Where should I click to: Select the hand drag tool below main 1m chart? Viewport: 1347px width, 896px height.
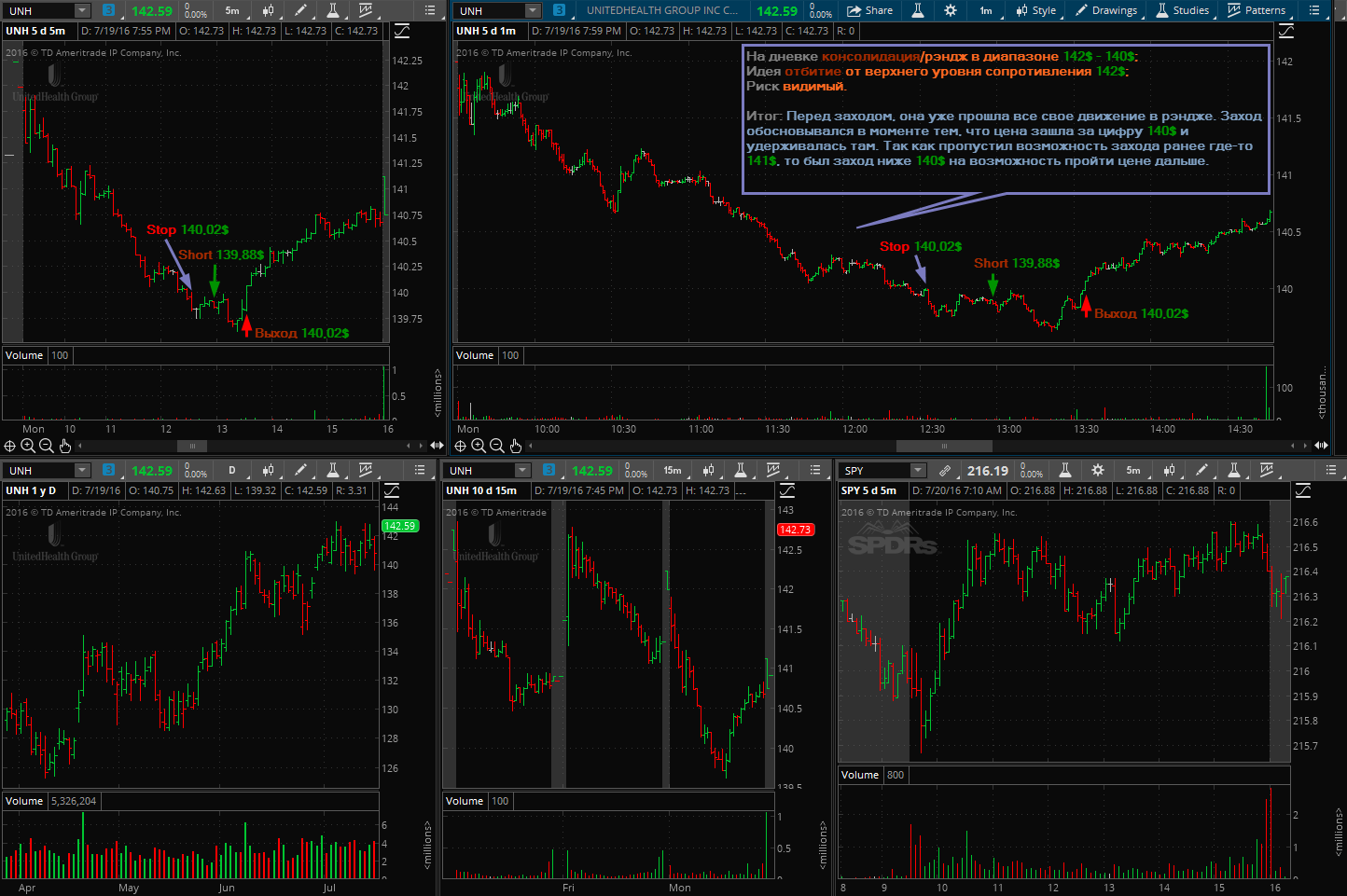[515, 446]
